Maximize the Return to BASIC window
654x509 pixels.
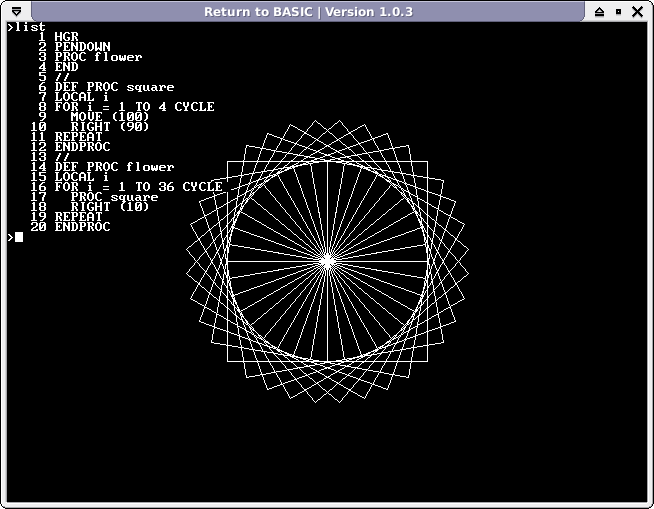tap(619, 12)
